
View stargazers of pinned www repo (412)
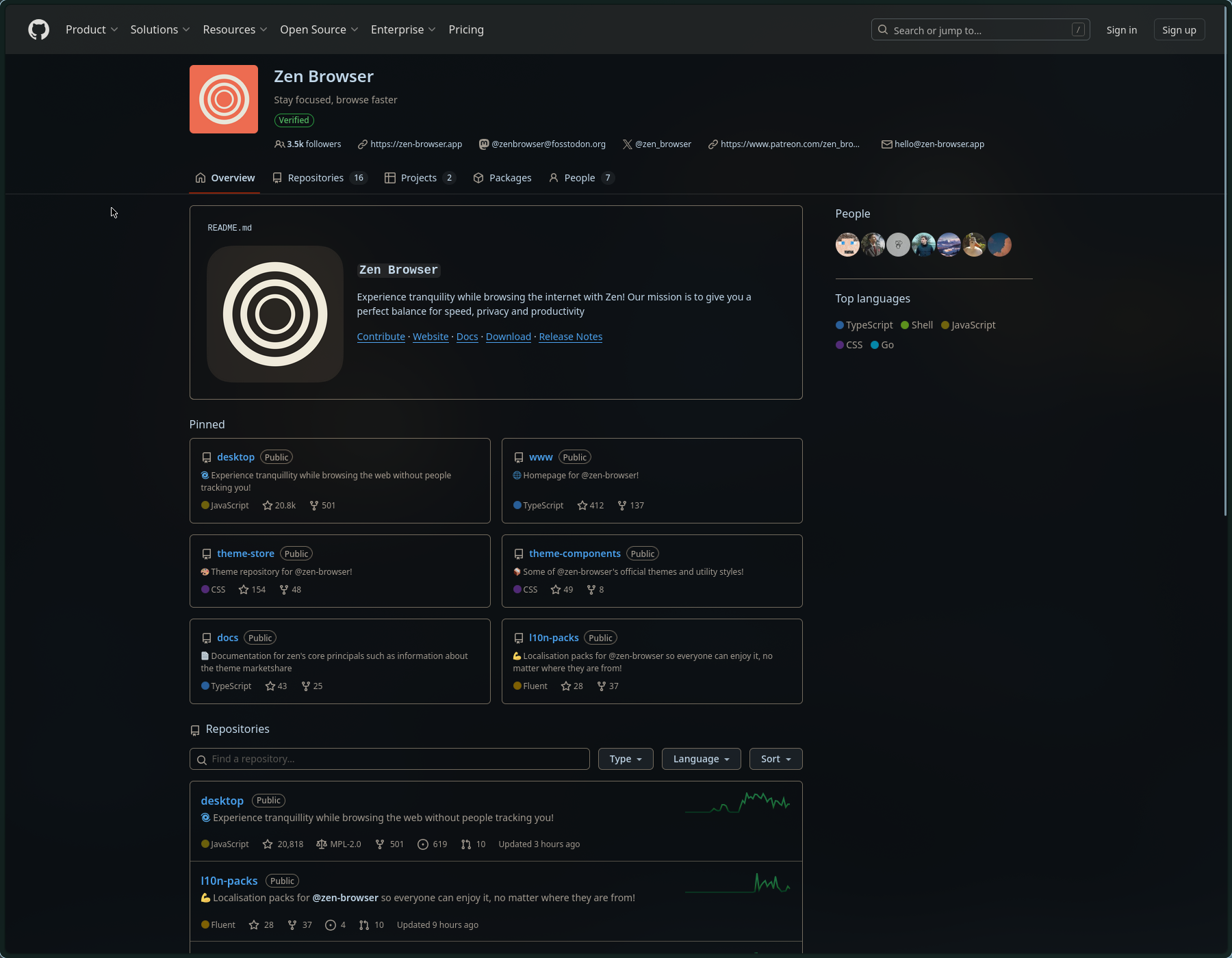click(591, 506)
